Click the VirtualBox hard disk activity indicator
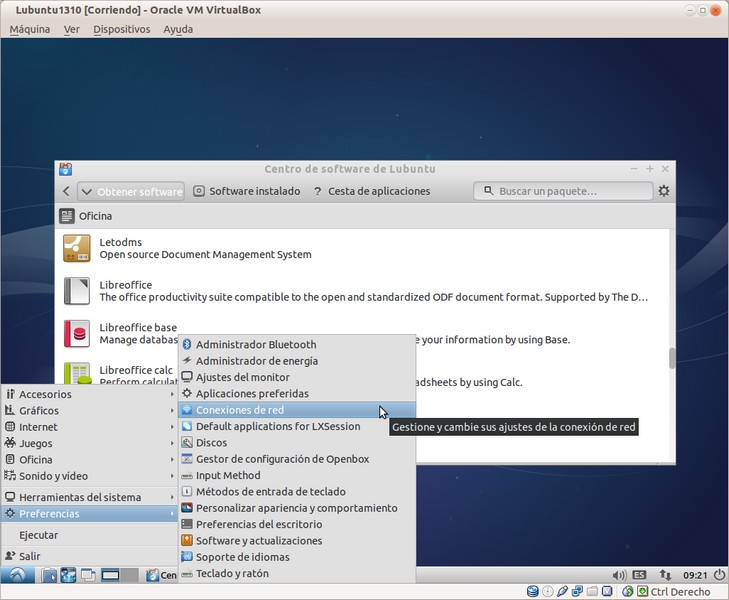729x600 pixels. [533, 591]
